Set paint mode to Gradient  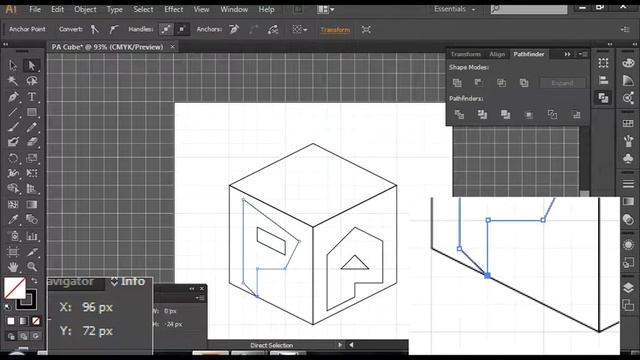23,321
